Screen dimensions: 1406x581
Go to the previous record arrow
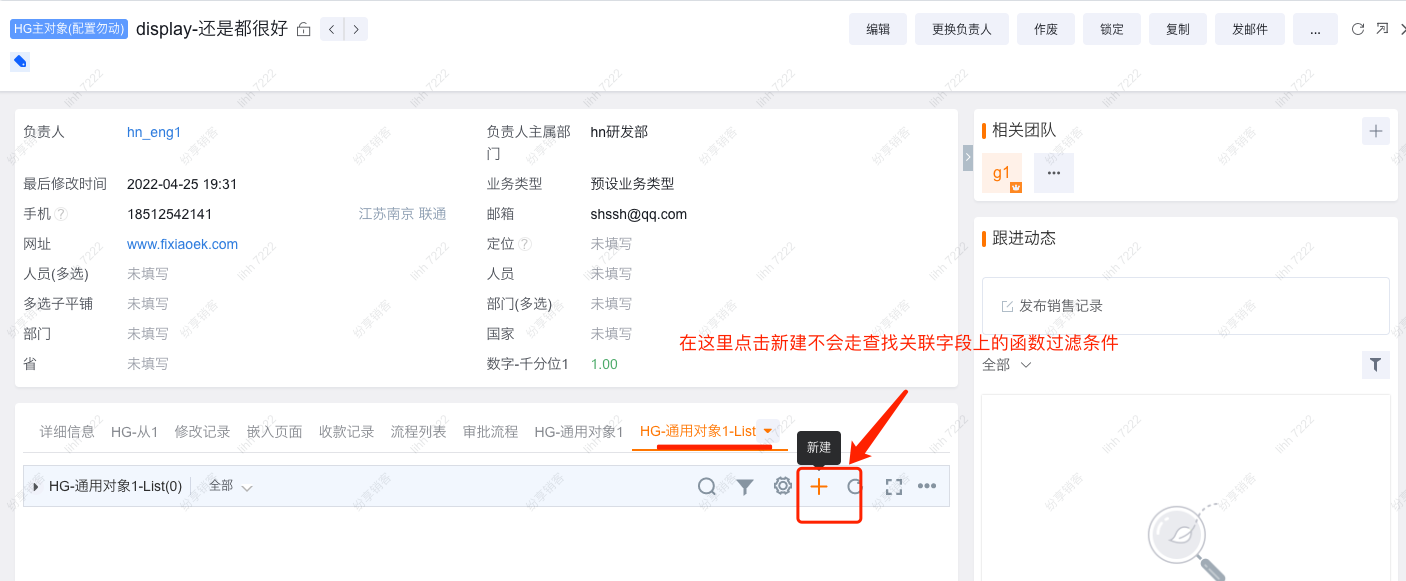coord(332,29)
